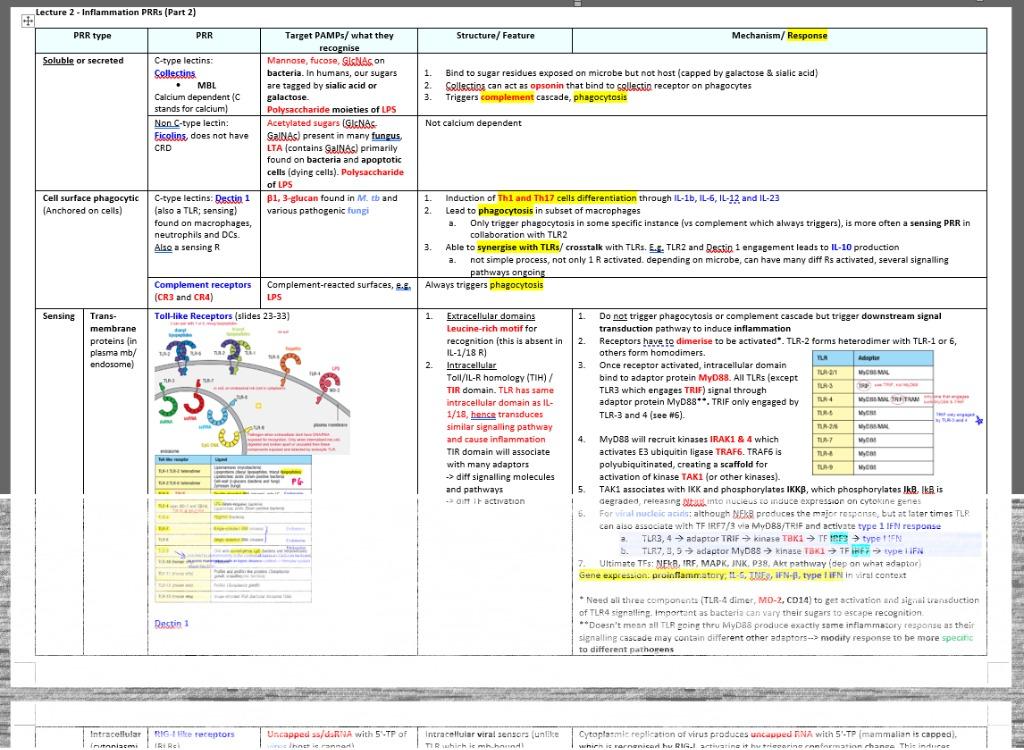1024x750 pixels.
Task: Click the blue 'IL-10' text
Action: pos(842,248)
